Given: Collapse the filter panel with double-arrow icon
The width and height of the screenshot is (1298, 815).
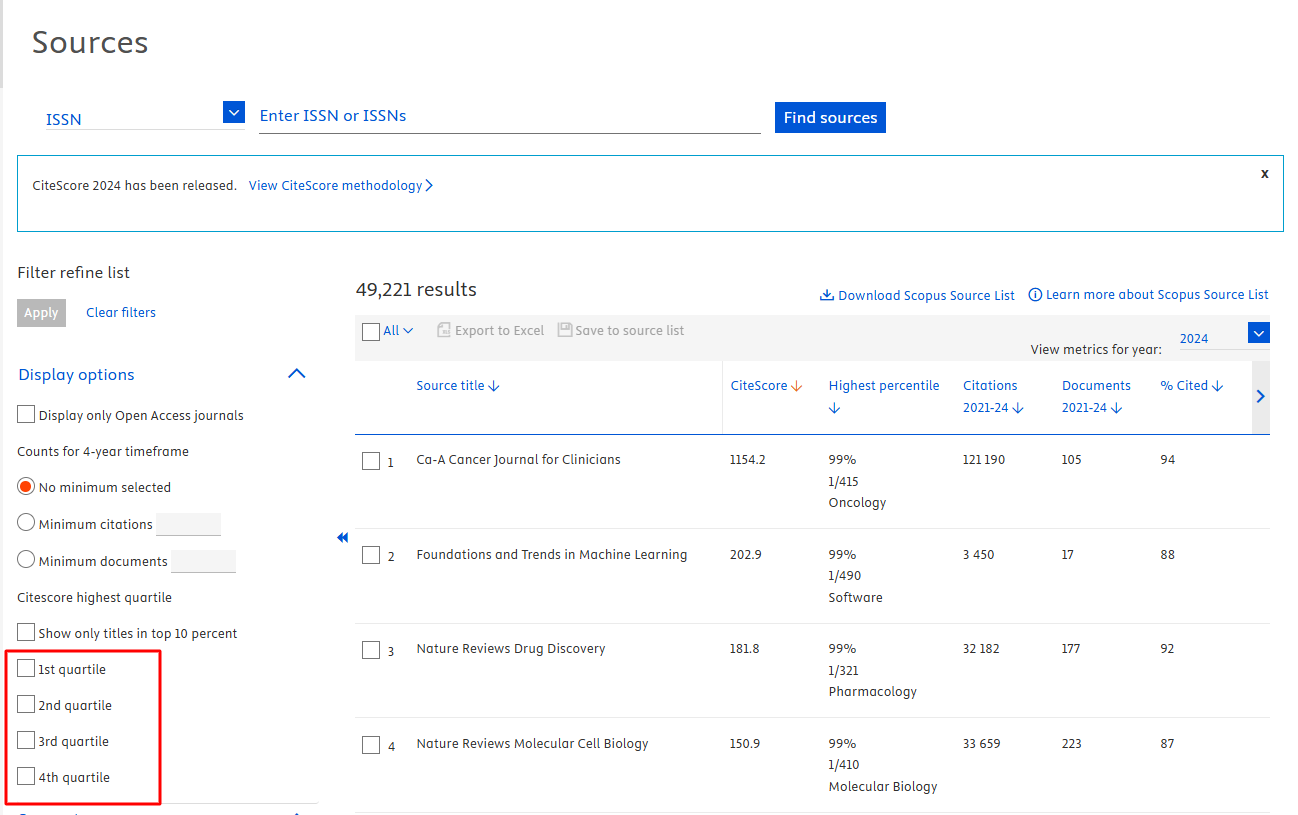Looking at the screenshot, I should (x=342, y=538).
